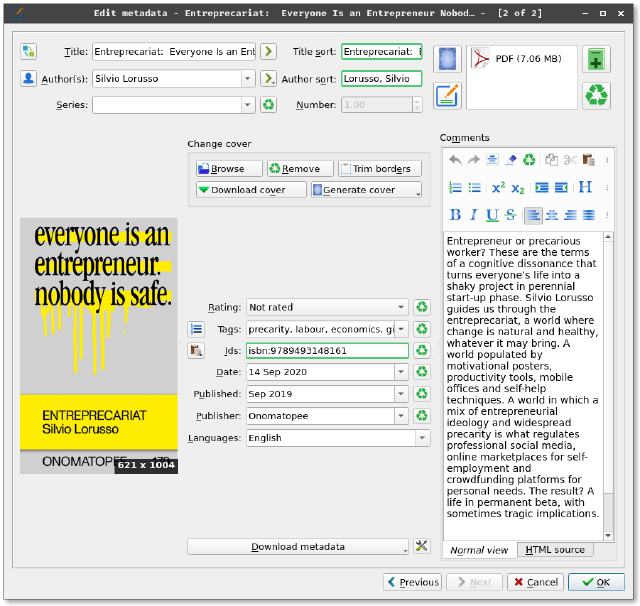Viewport: 640px width, 606px height.
Task: Click Download cover button
Action: coord(251,190)
